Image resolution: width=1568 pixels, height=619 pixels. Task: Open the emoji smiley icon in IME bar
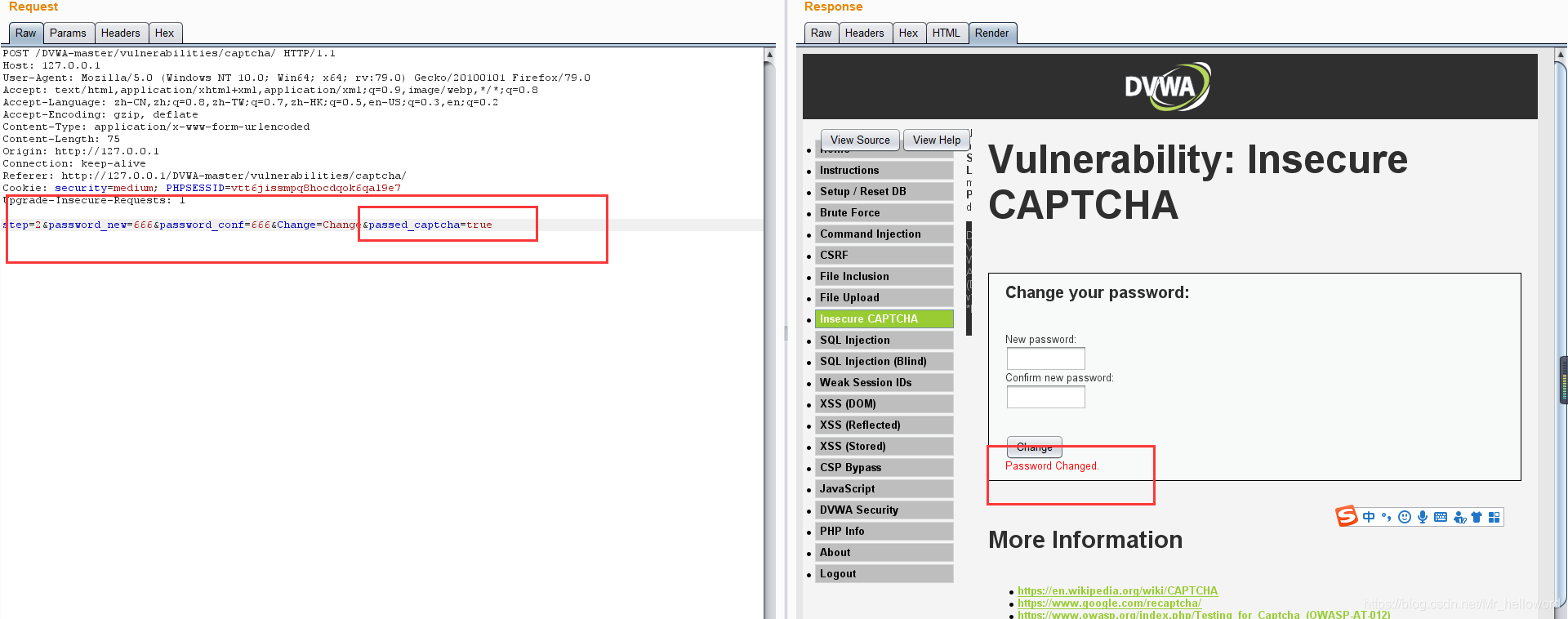(x=1405, y=517)
